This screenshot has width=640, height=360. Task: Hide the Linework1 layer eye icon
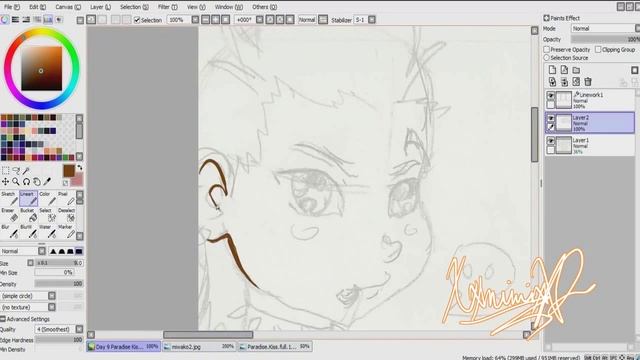tap(551, 96)
